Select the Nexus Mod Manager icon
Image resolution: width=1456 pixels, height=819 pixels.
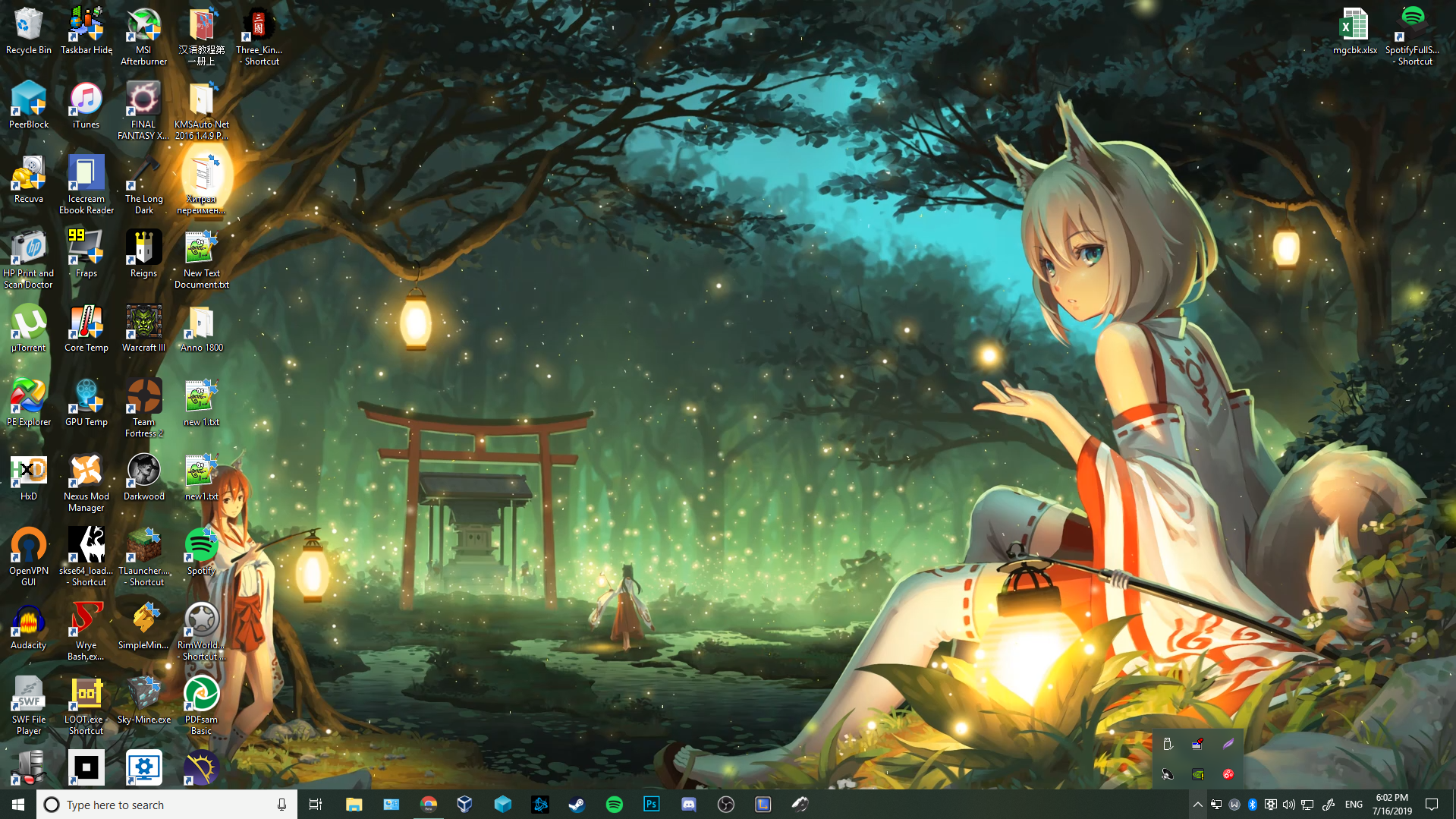click(86, 483)
